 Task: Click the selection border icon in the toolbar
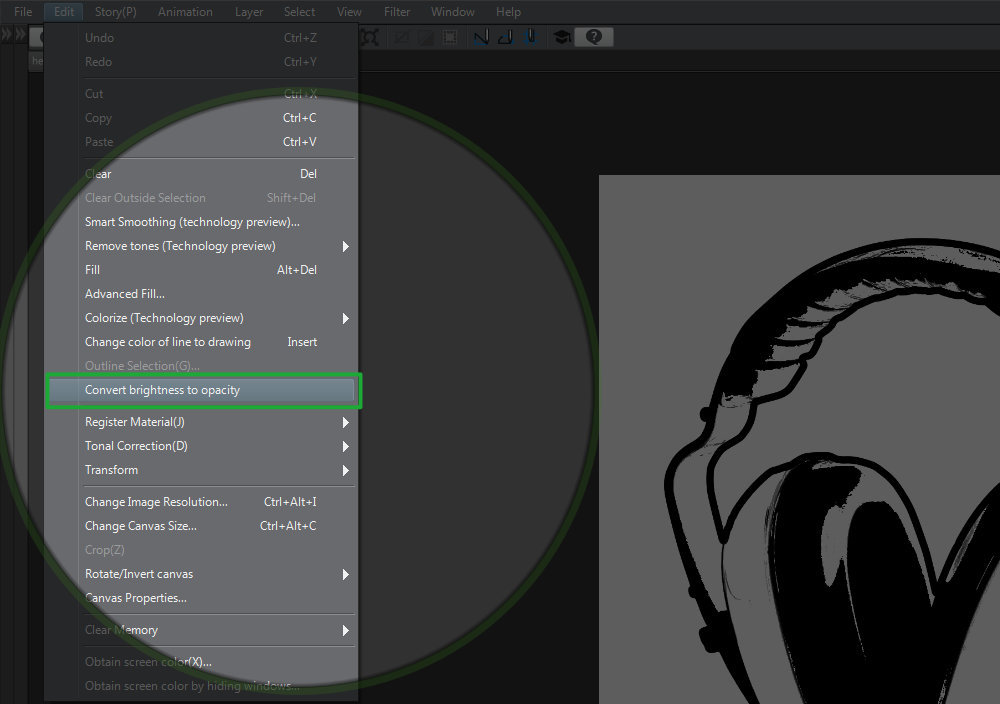[x=450, y=37]
